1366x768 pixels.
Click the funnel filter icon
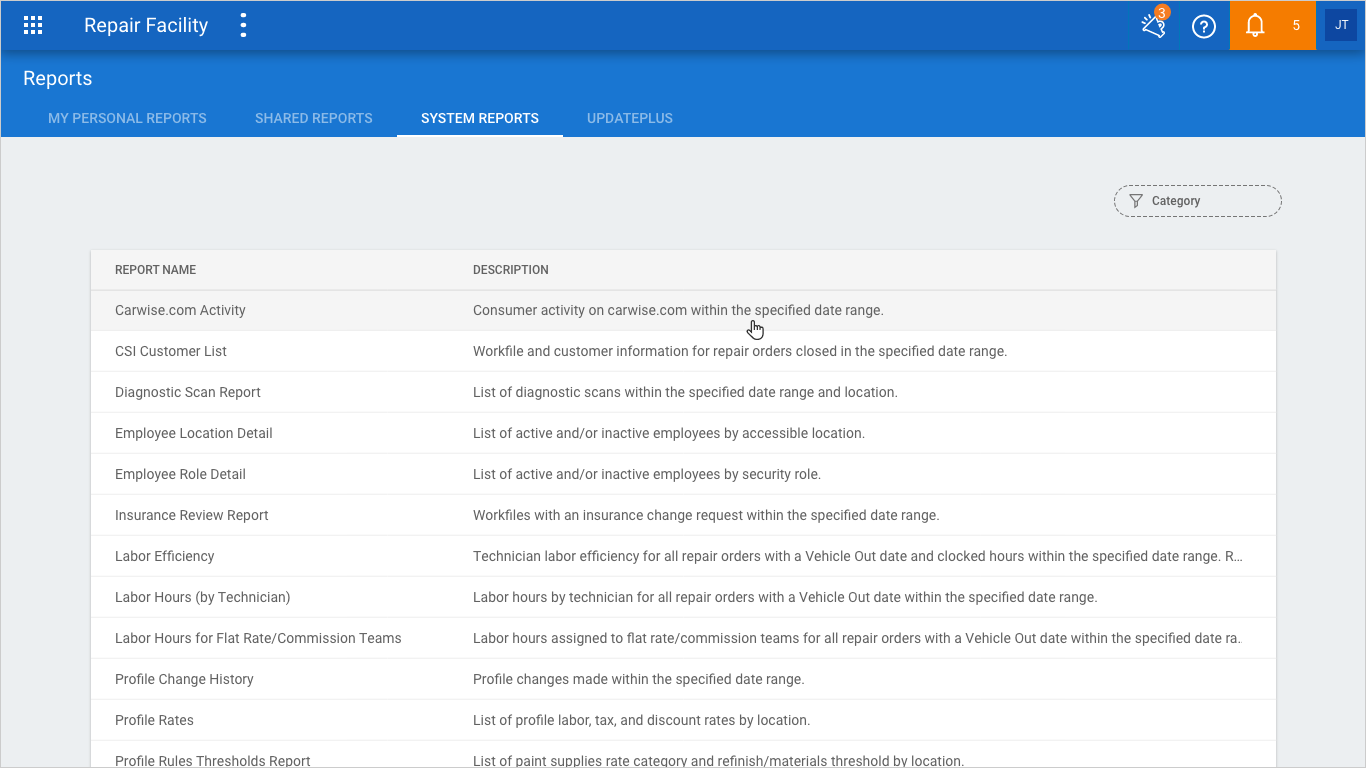[1136, 201]
